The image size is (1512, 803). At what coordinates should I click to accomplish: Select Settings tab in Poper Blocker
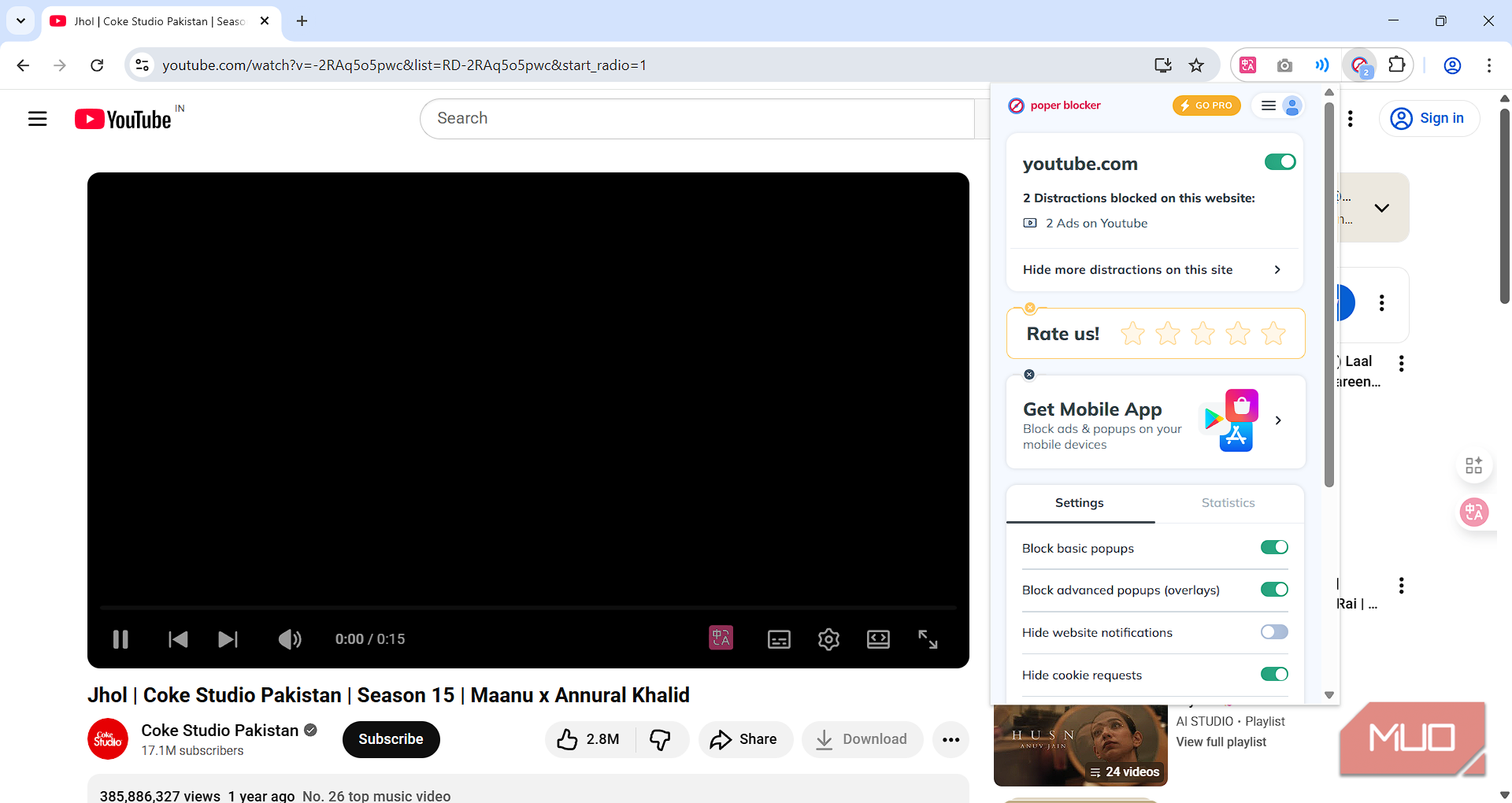tap(1080, 503)
